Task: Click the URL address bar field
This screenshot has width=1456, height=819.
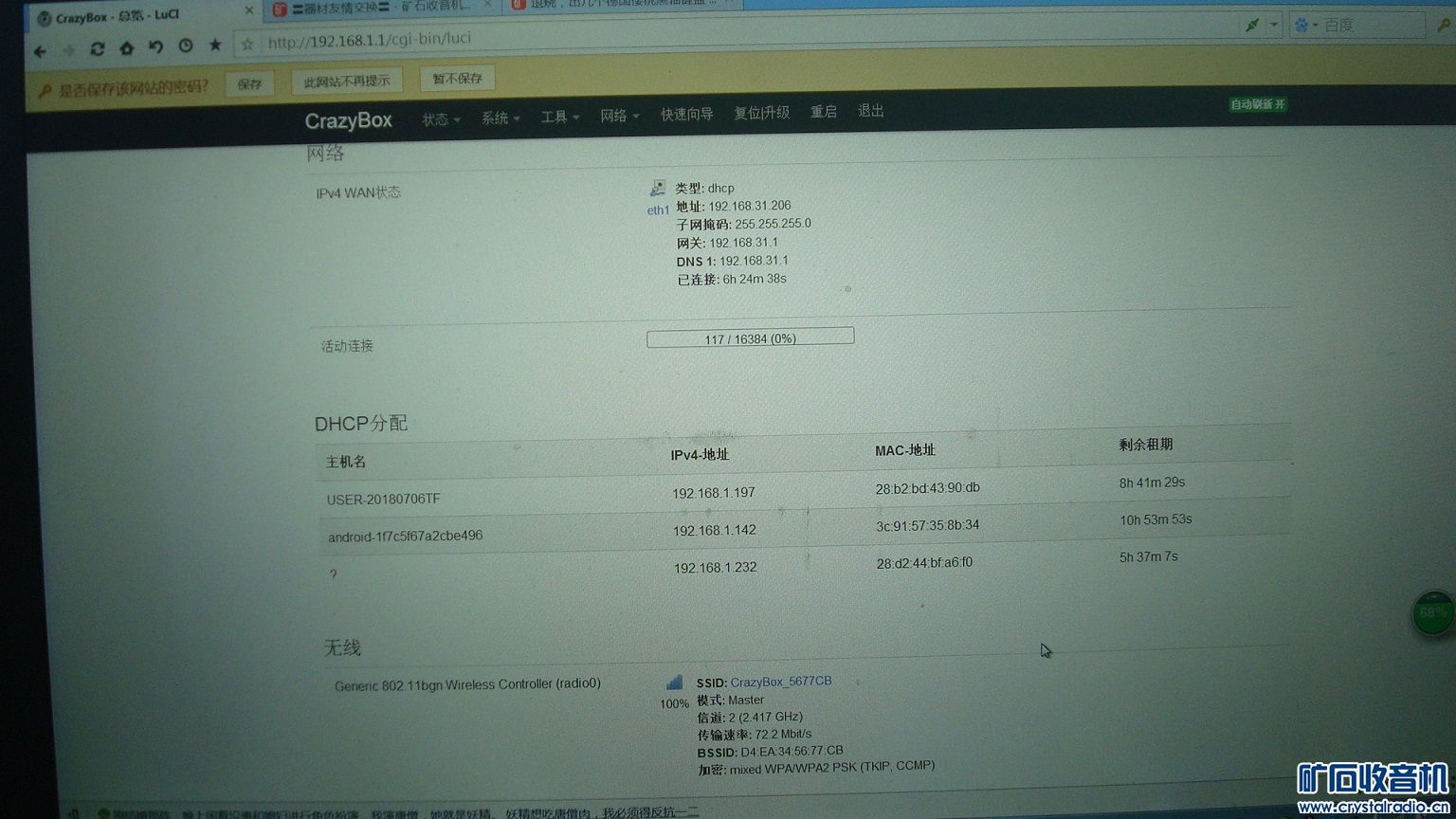Action: coord(739,38)
